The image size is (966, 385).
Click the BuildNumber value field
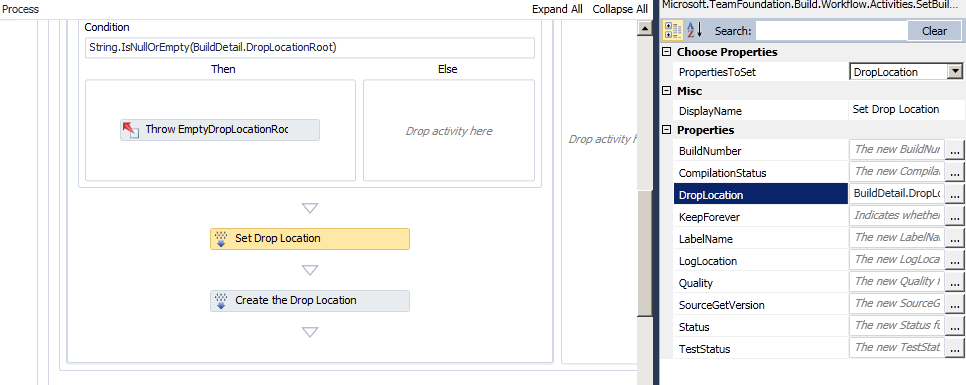pyautogui.click(x=897, y=150)
